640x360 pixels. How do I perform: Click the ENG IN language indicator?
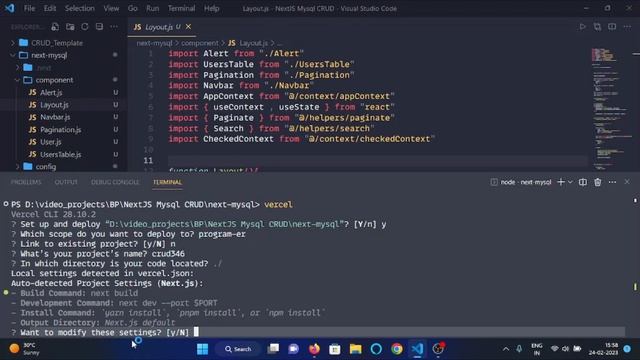(x=537, y=349)
